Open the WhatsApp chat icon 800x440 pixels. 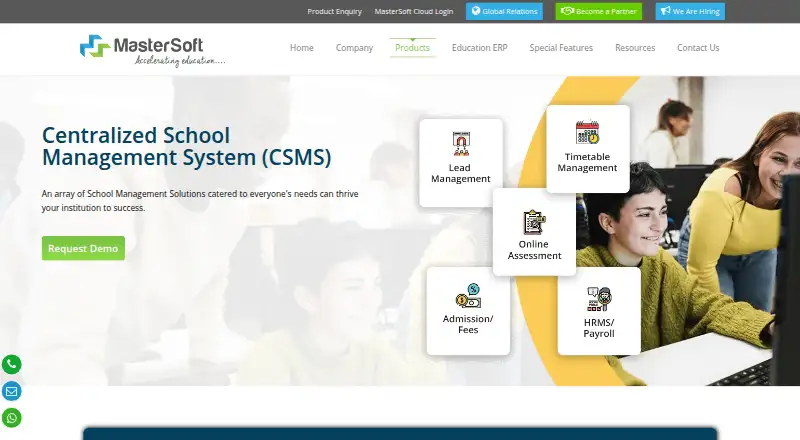click(12, 418)
